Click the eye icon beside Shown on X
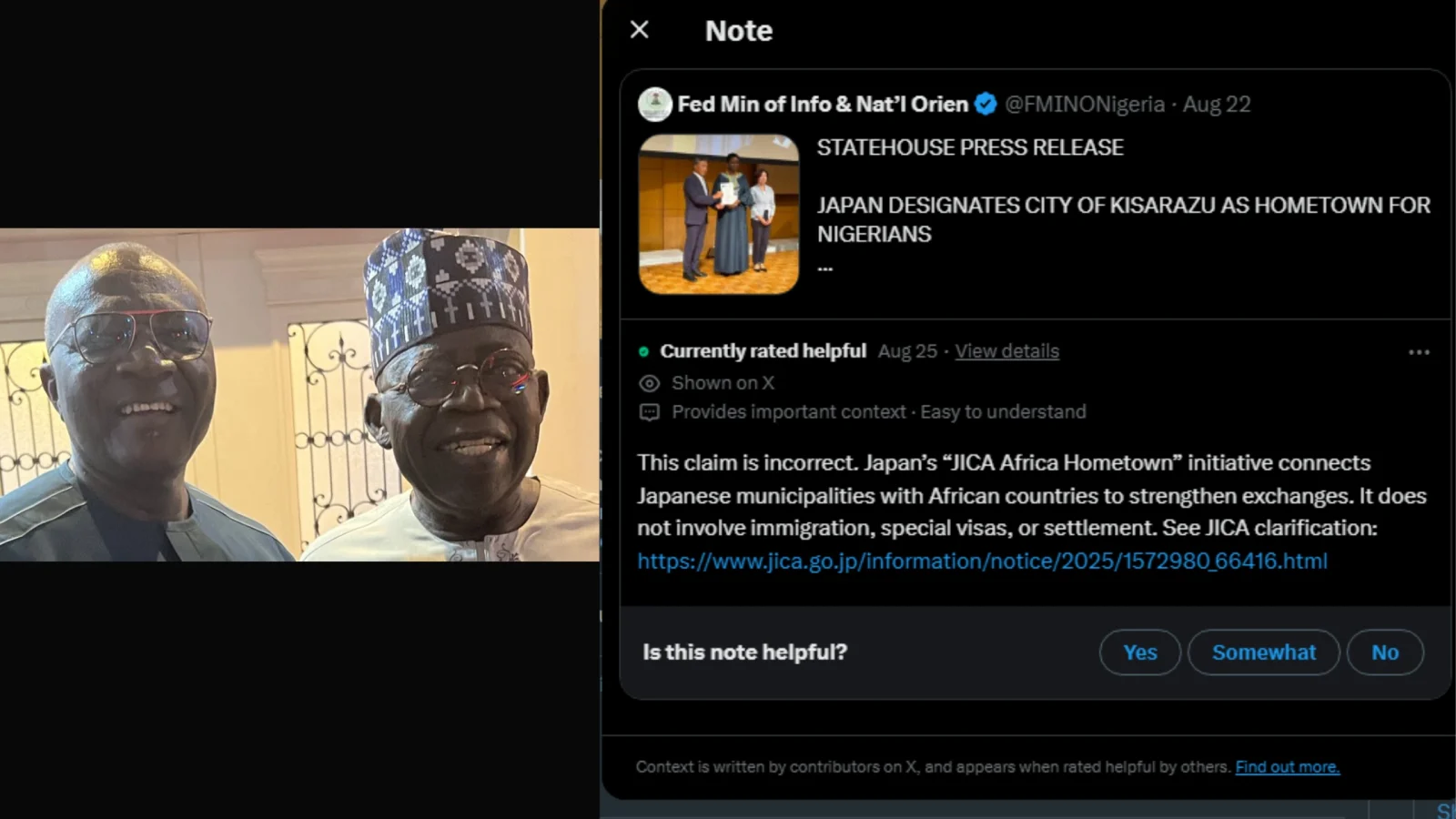This screenshot has height=819, width=1456. tap(649, 383)
